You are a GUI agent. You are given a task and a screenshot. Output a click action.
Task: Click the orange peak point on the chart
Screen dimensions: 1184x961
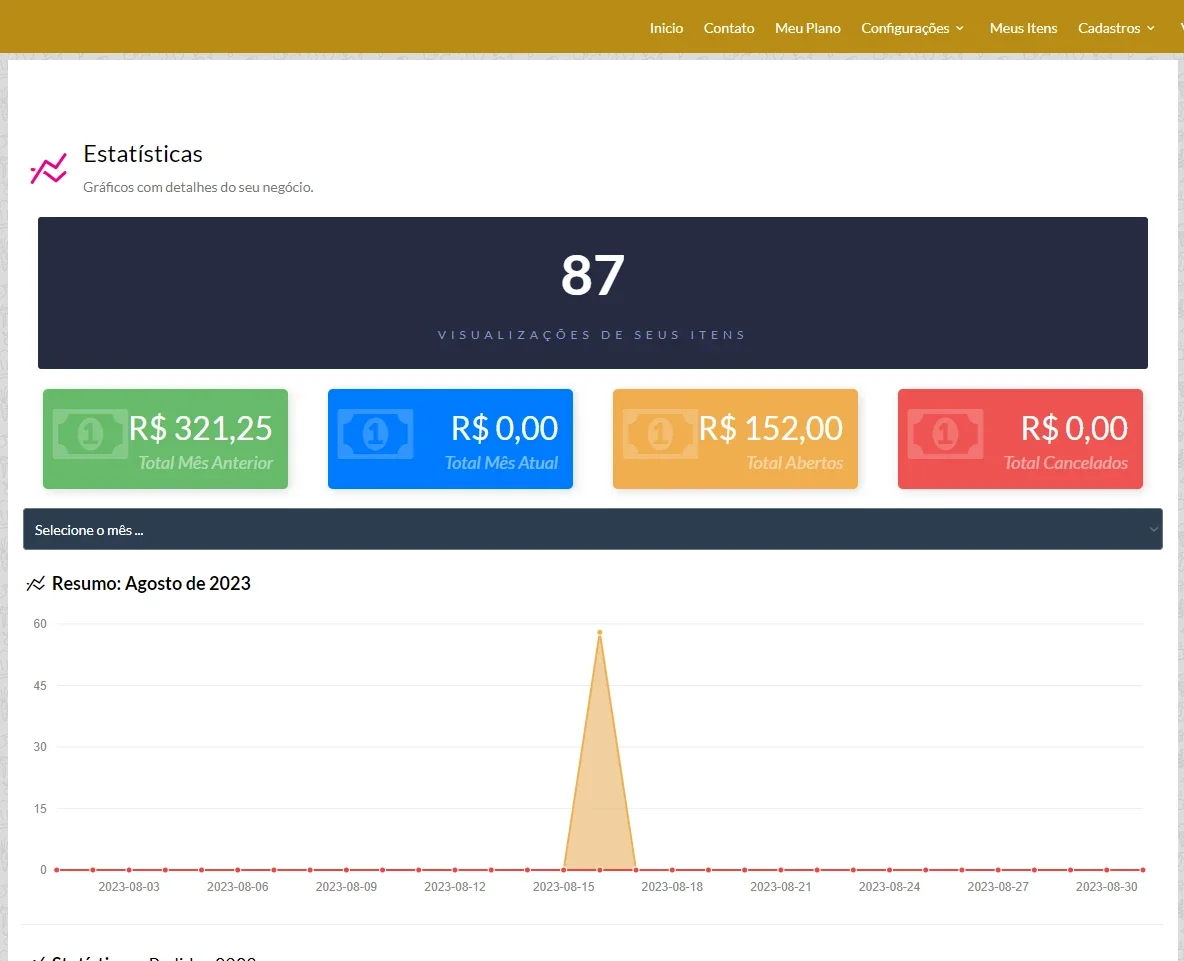click(x=600, y=632)
